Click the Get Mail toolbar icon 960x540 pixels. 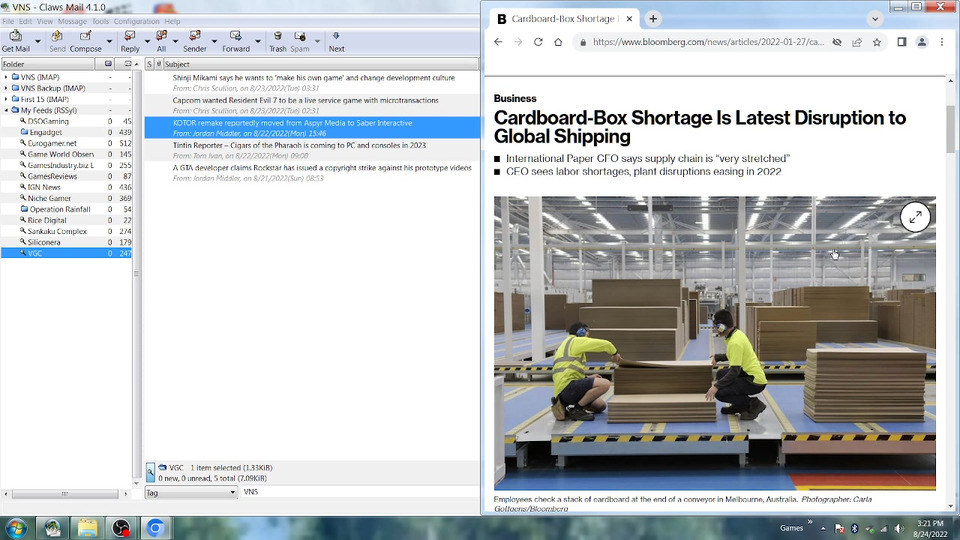[15, 41]
